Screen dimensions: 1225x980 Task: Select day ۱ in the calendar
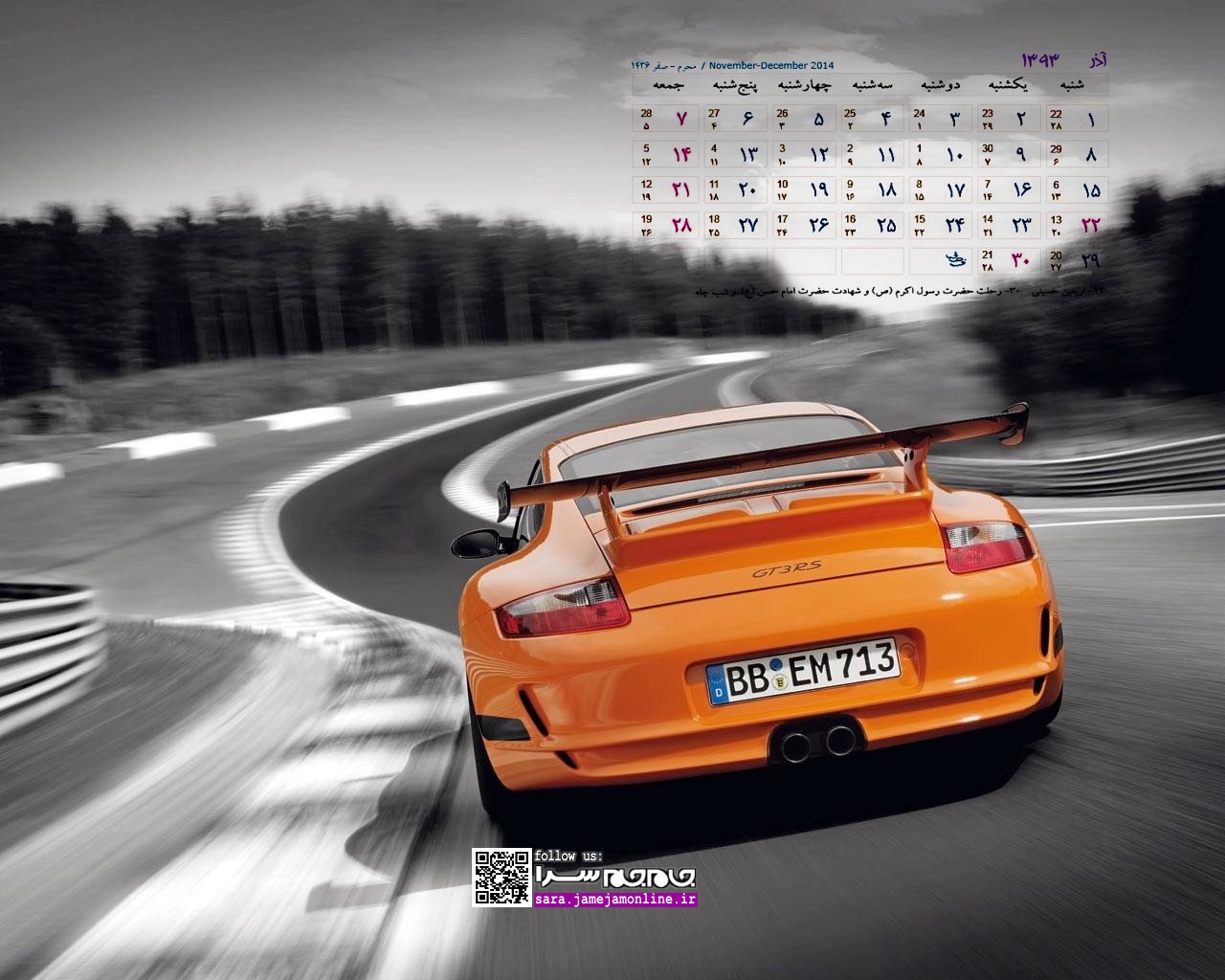(x=1090, y=120)
